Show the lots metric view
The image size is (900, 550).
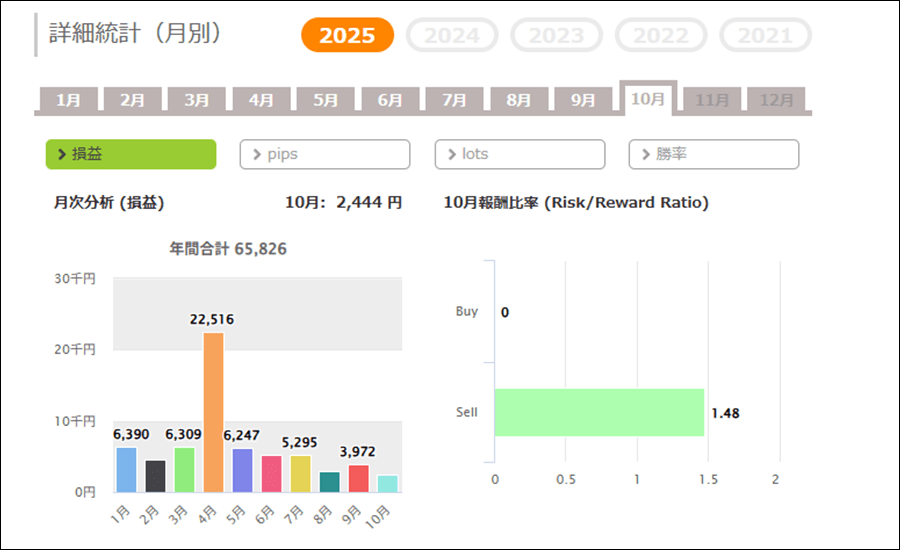(x=519, y=154)
